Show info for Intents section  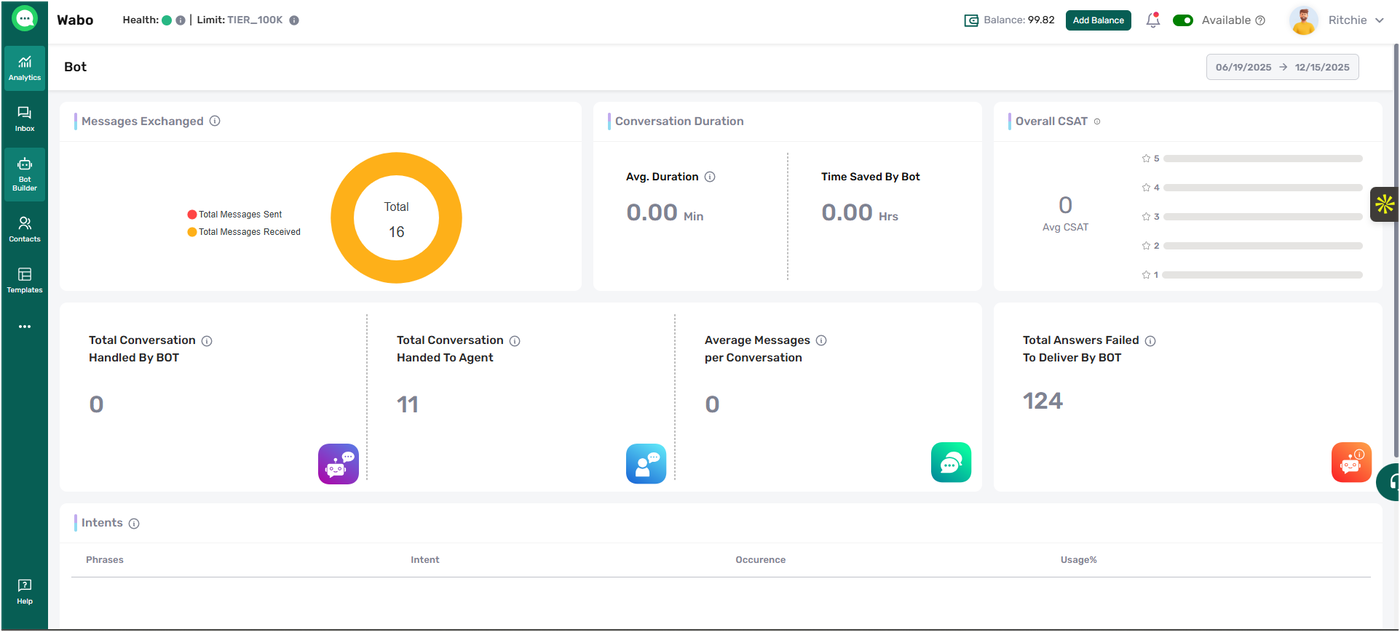(x=134, y=523)
